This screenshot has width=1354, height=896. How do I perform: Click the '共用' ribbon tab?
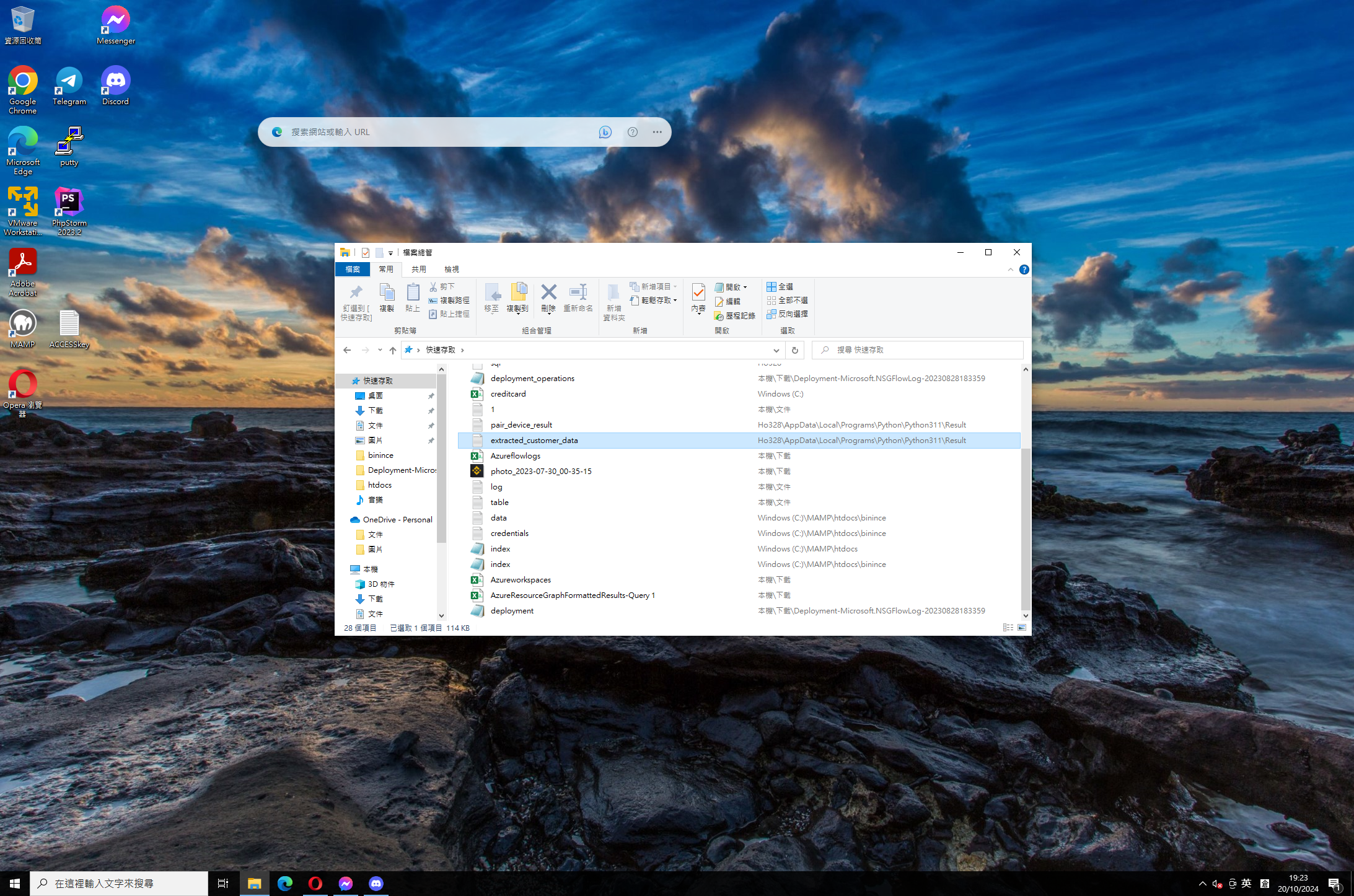pyautogui.click(x=419, y=269)
